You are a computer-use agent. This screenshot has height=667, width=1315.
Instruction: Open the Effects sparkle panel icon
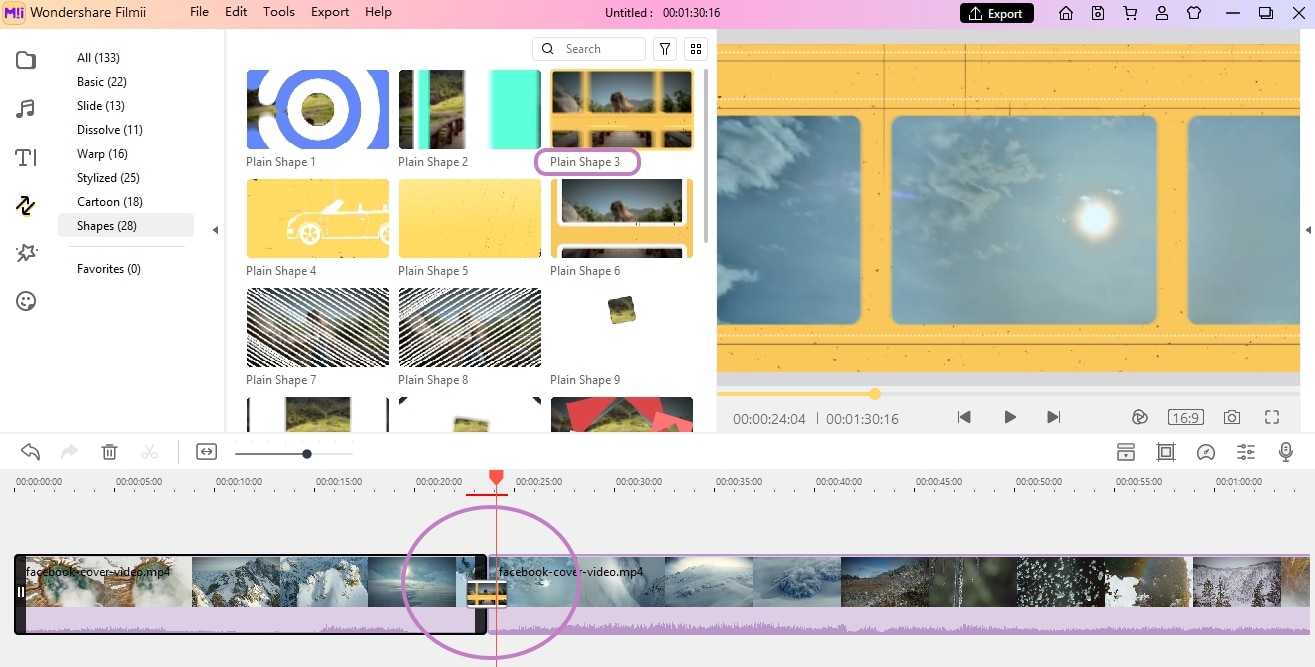26,253
